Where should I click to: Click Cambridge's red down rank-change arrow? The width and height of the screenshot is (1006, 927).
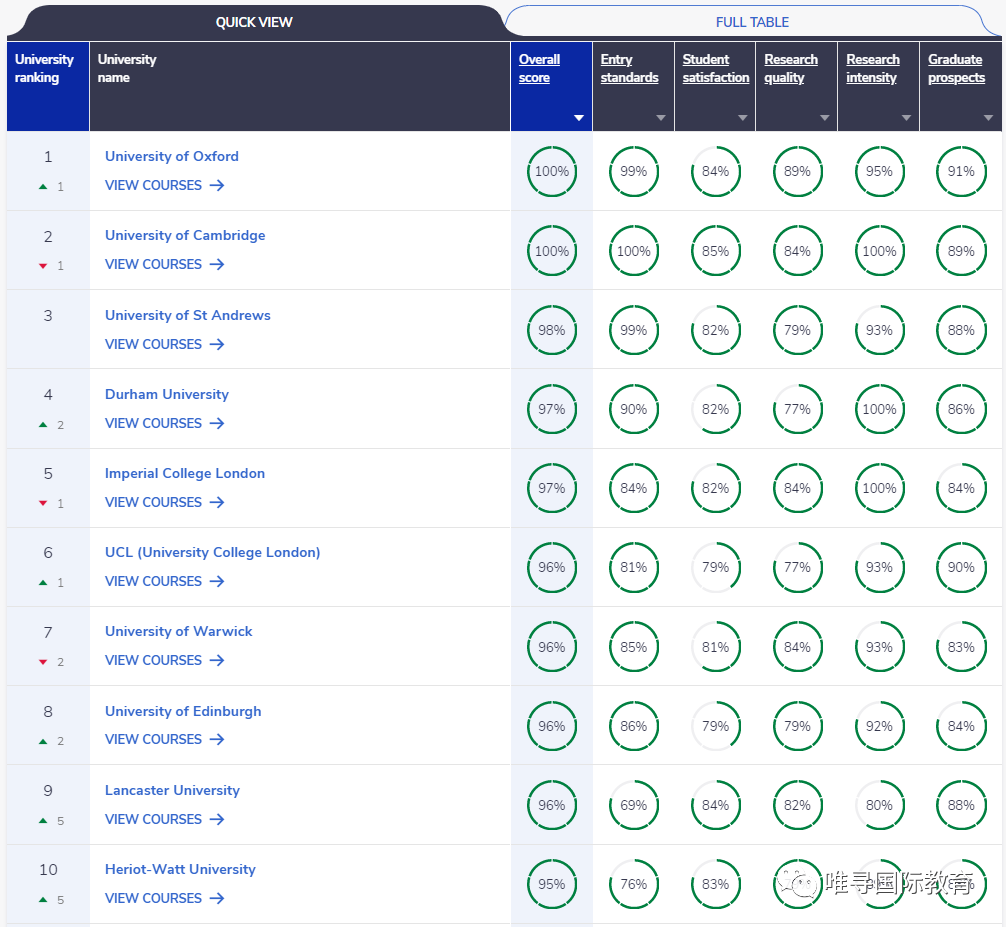[43, 266]
